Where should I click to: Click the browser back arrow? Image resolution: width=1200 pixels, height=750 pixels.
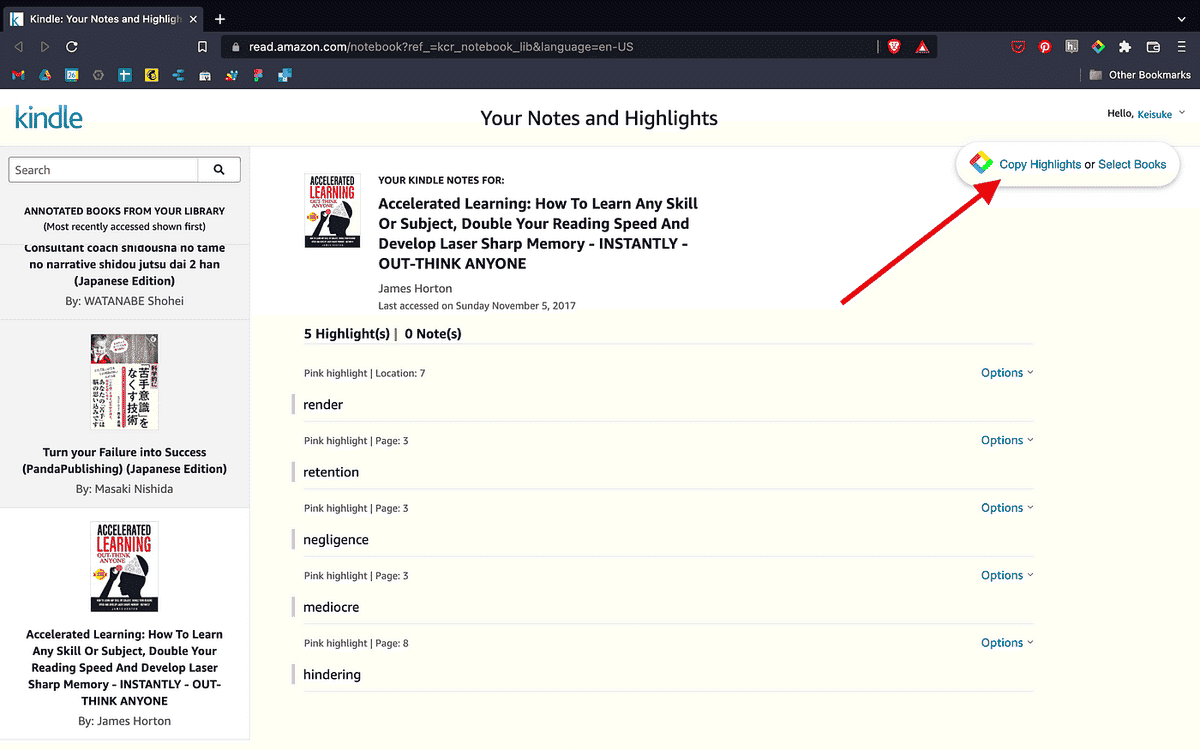18,47
